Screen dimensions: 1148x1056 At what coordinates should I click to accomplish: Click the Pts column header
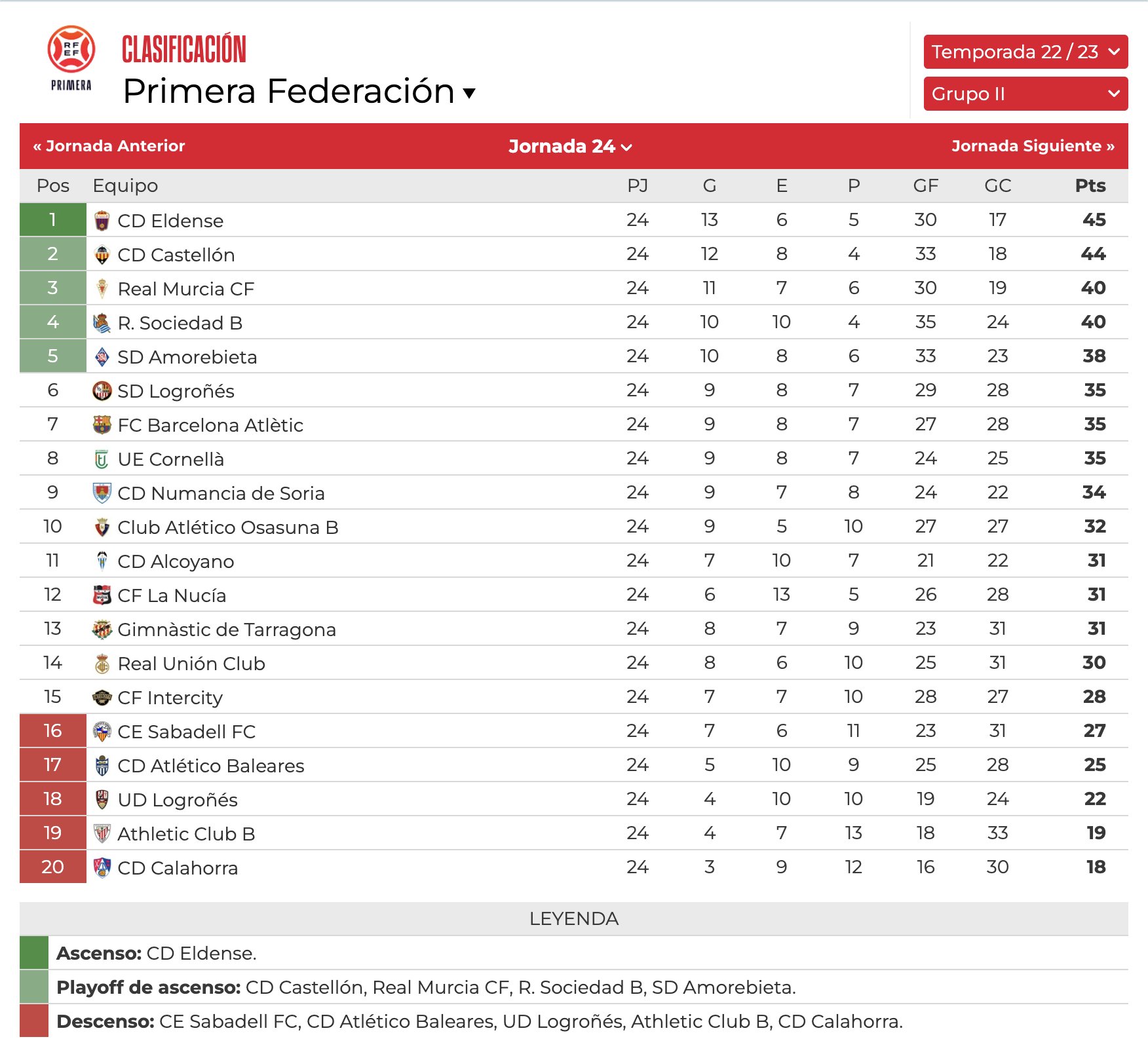pos(1090,185)
